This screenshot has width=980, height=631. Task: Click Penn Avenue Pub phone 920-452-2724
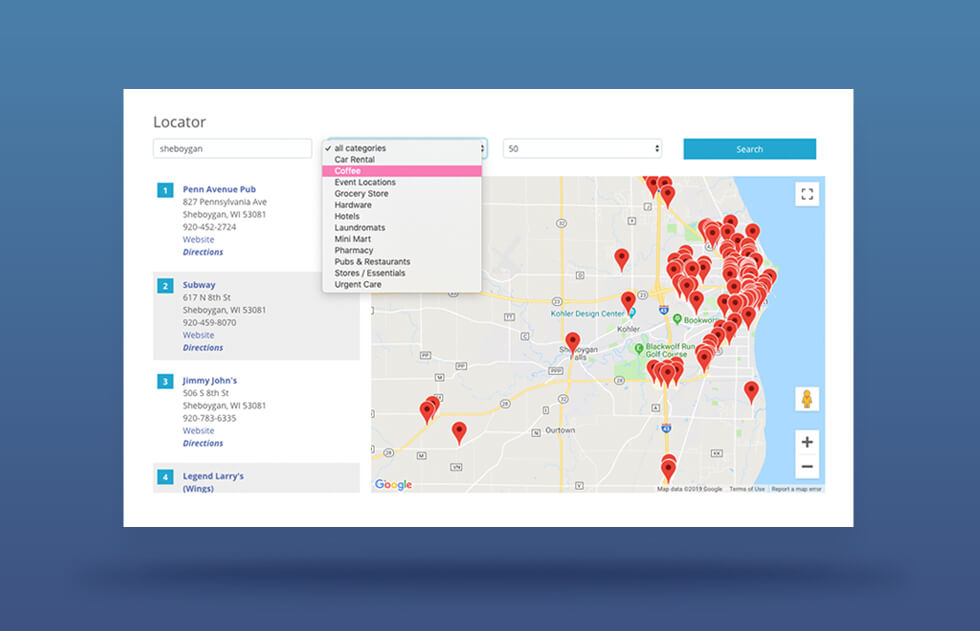pos(209,227)
